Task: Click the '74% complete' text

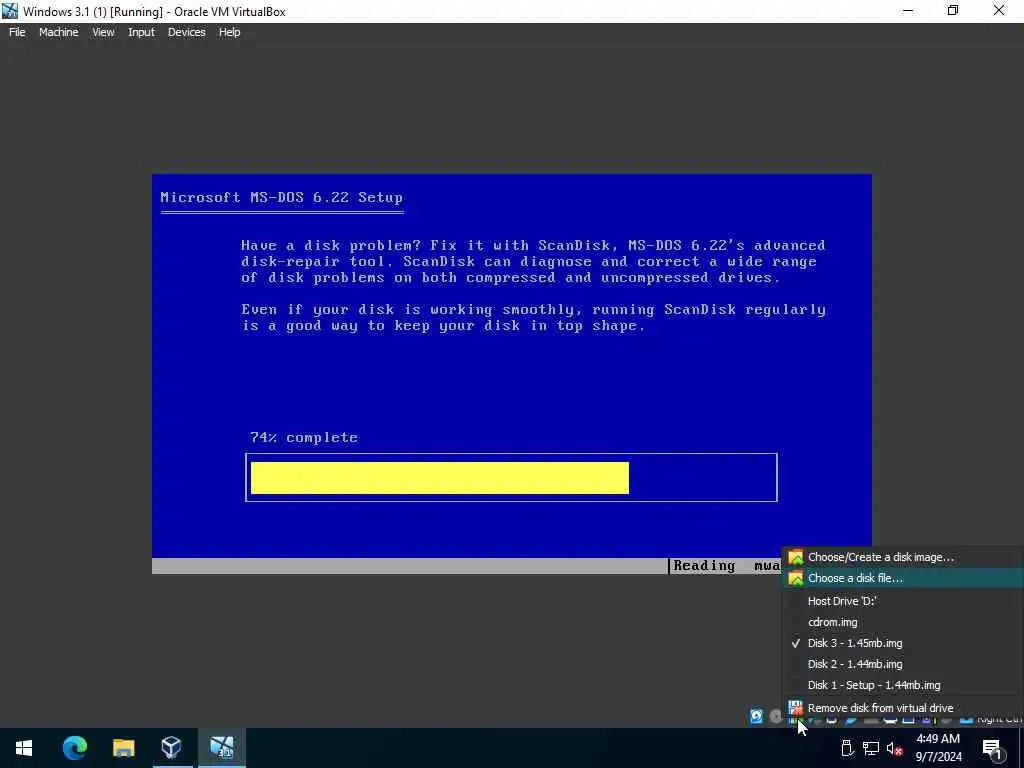Action: [x=304, y=438]
